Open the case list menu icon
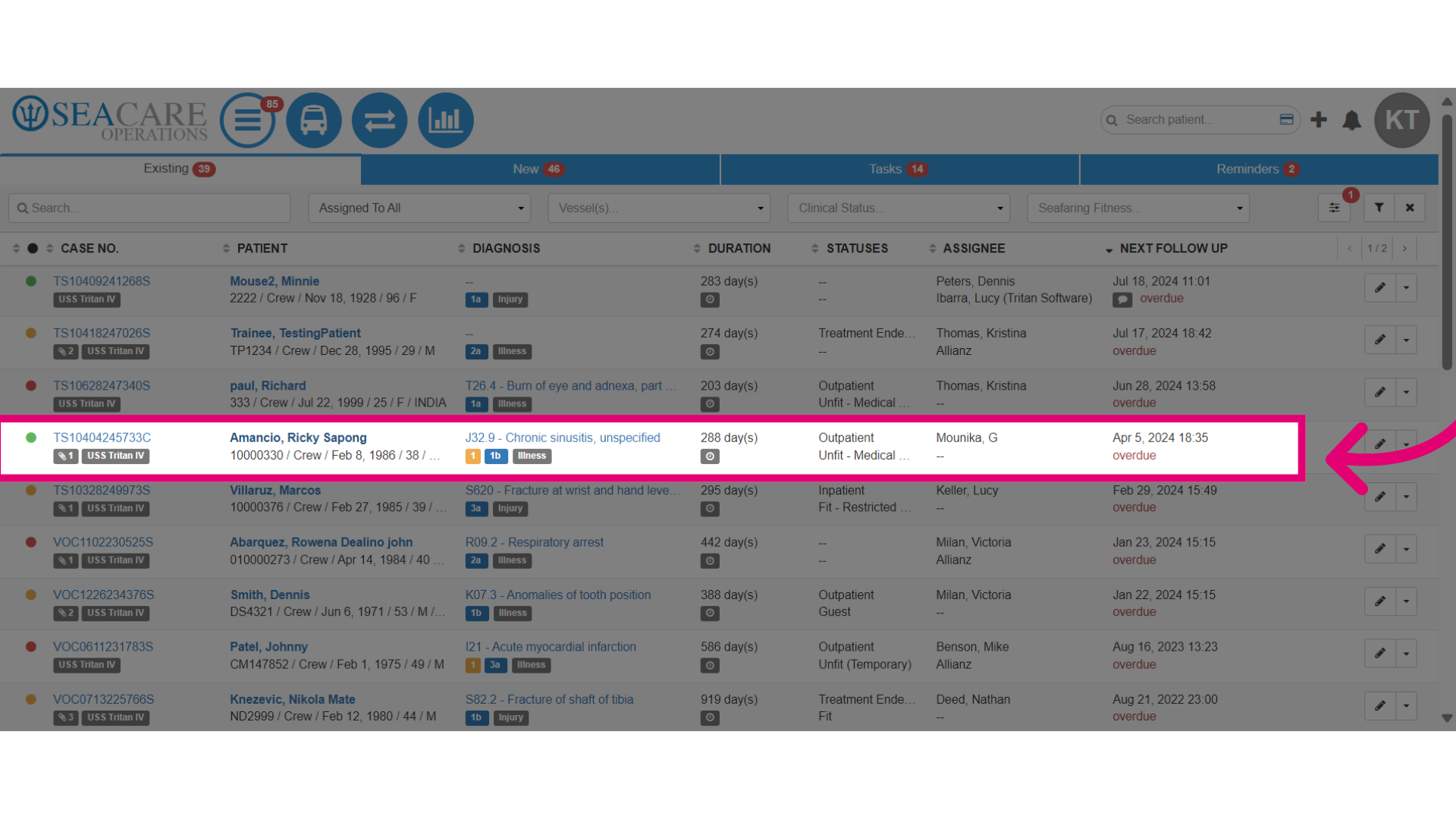Screen dimensions: 1456x819 (247, 120)
